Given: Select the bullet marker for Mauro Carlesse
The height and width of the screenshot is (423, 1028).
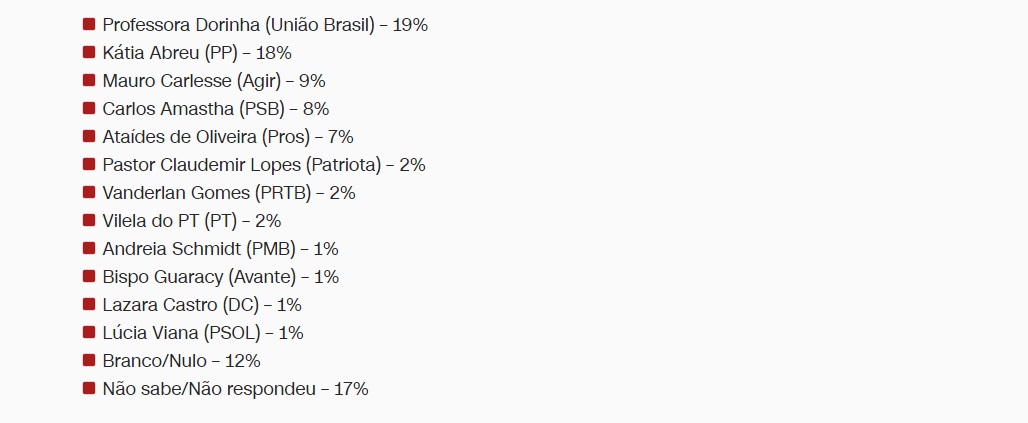Looking at the screenshot, I should pos(89,80).
